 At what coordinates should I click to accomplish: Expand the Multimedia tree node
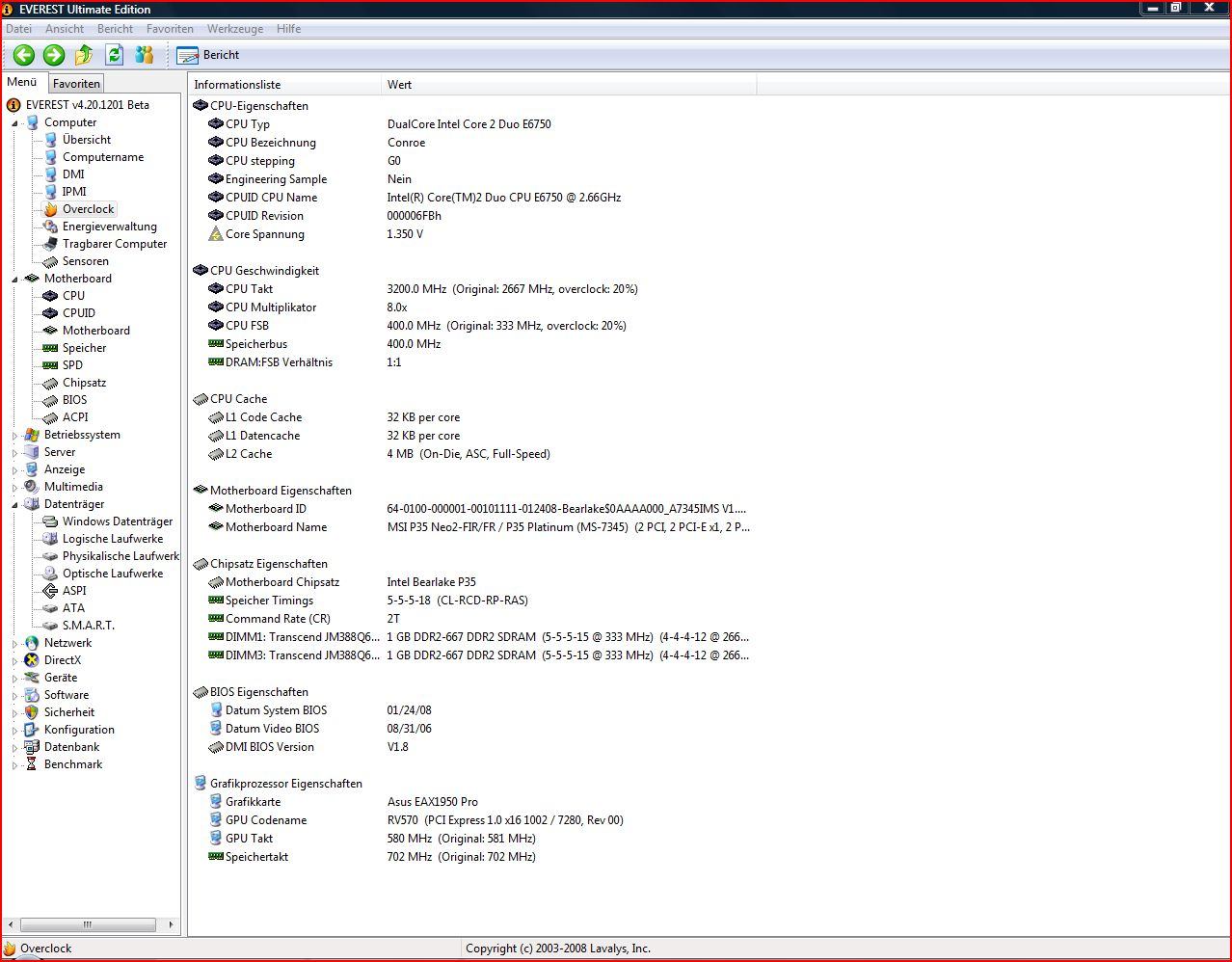pos(14,488)
